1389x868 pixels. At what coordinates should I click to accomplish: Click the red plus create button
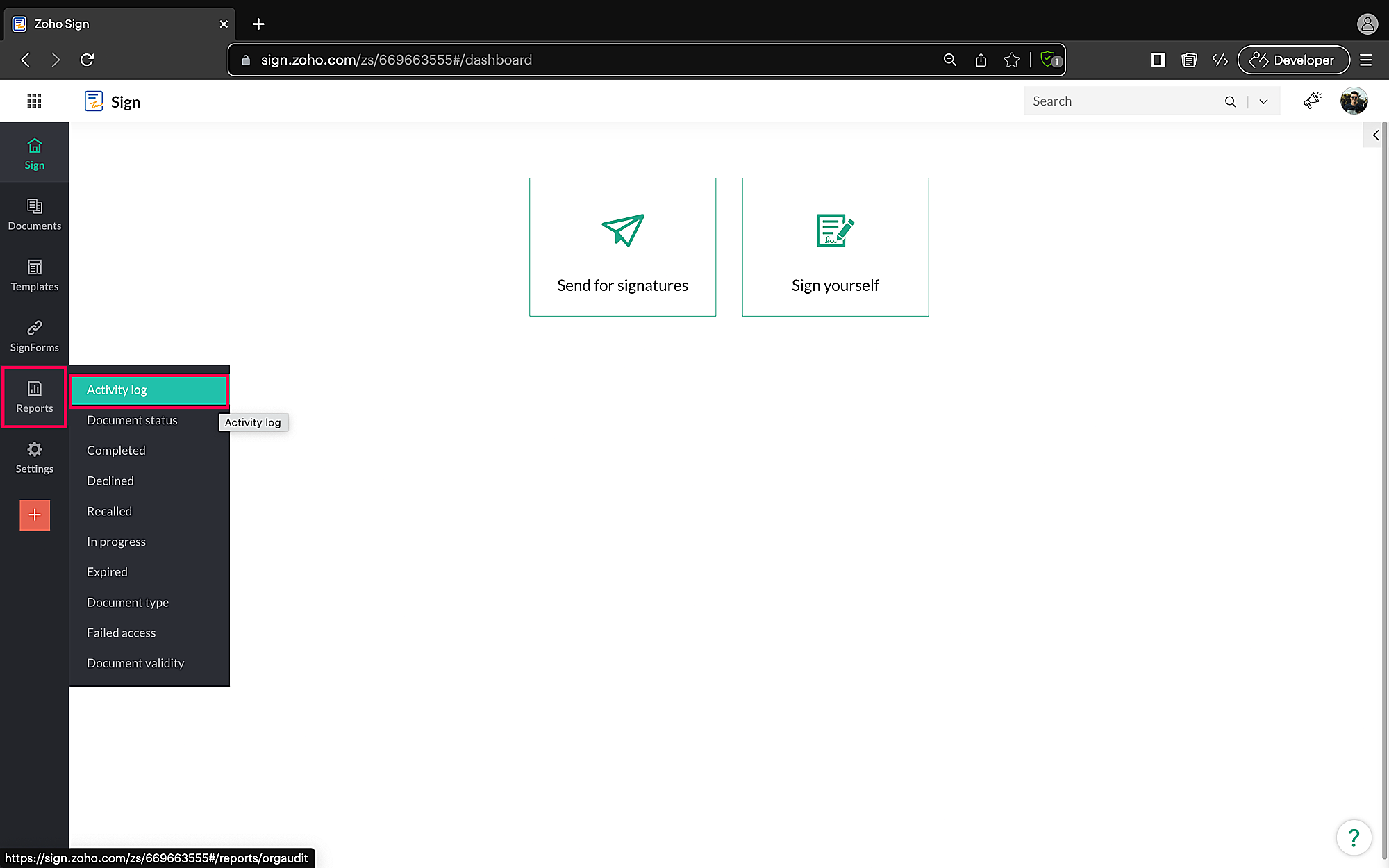click(35, 515)
